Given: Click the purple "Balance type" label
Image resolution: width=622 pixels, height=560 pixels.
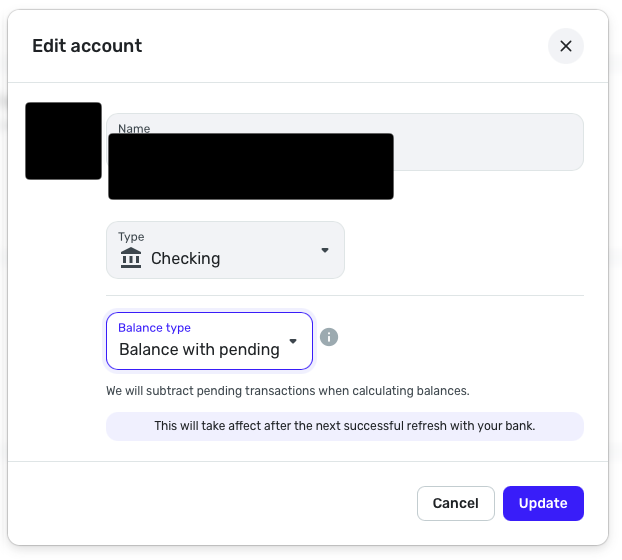Looking at the screenshot, I should (154, 327).
